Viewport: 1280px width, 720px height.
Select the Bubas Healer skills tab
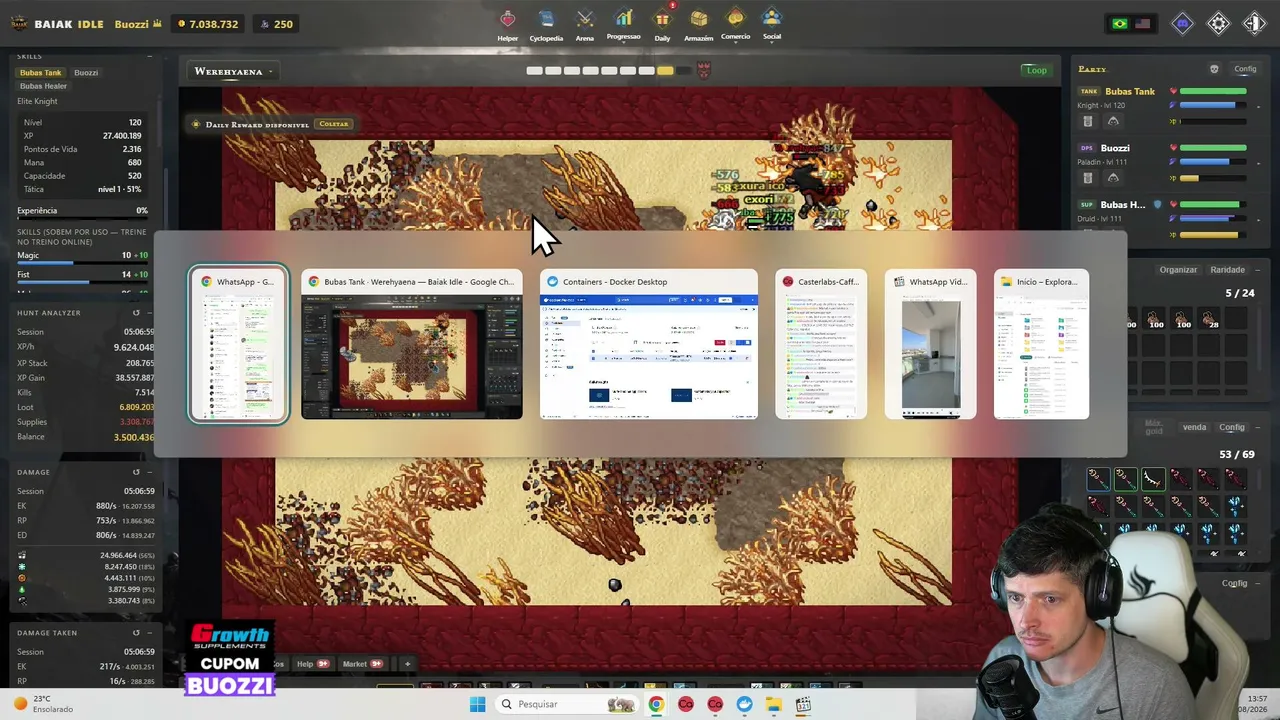point(44,86)
